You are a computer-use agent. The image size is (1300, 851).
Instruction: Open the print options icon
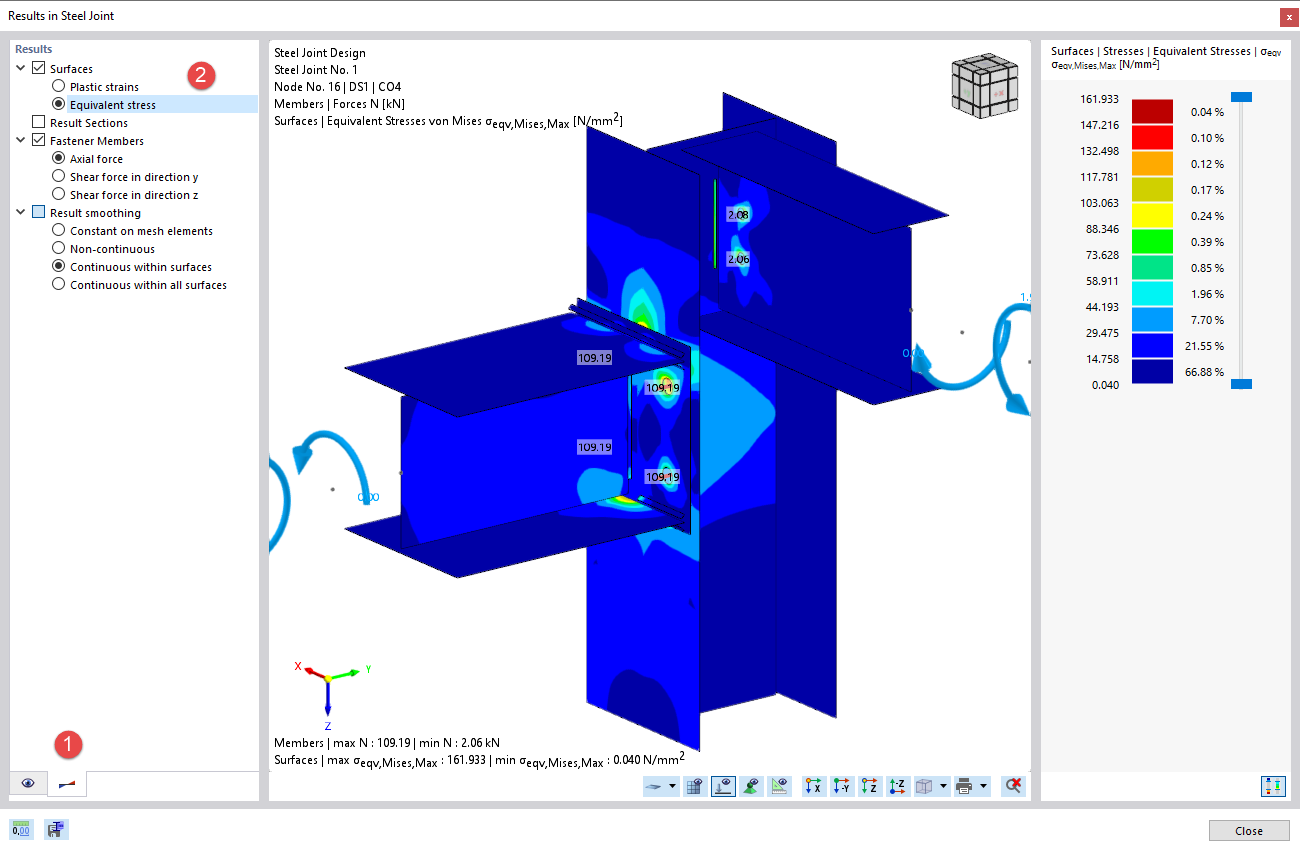click(965, 786)
